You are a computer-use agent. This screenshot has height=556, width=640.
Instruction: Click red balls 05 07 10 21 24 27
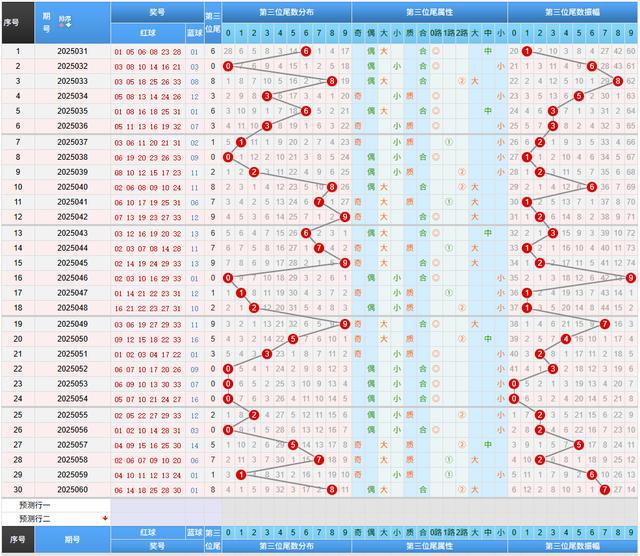[x=148, y=400]
